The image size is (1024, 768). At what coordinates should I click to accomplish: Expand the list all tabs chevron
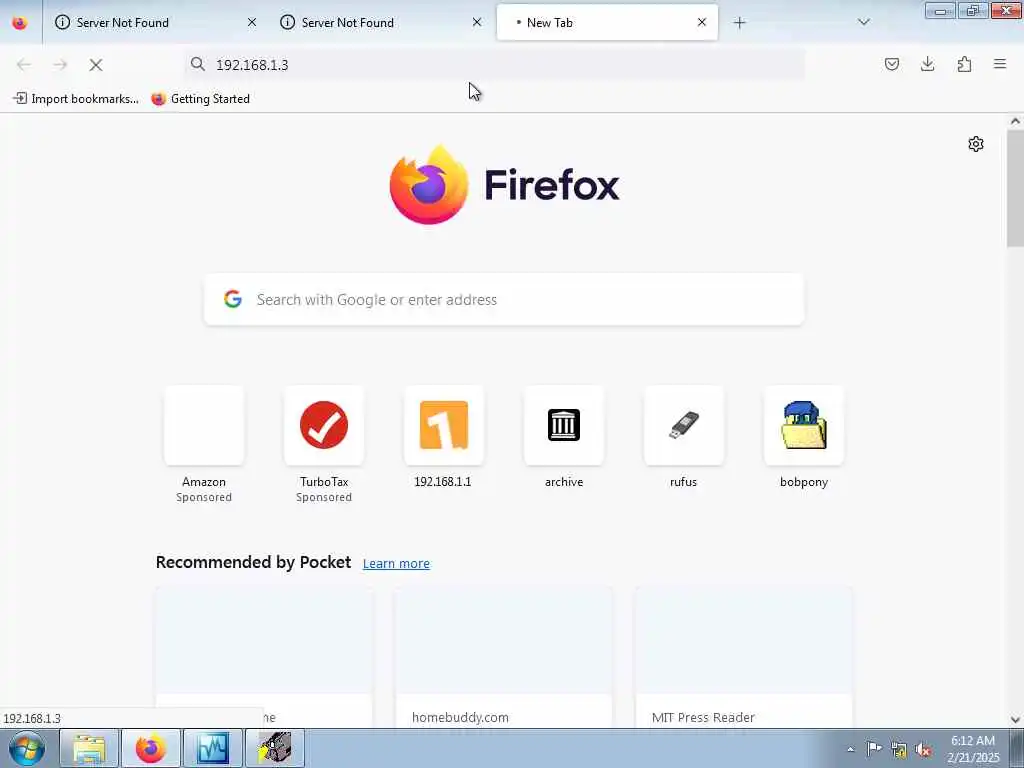(863, 22)
